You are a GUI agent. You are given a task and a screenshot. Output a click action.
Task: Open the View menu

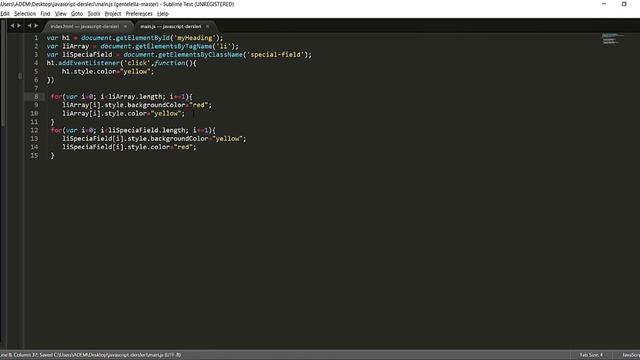(x=60, y=13)
